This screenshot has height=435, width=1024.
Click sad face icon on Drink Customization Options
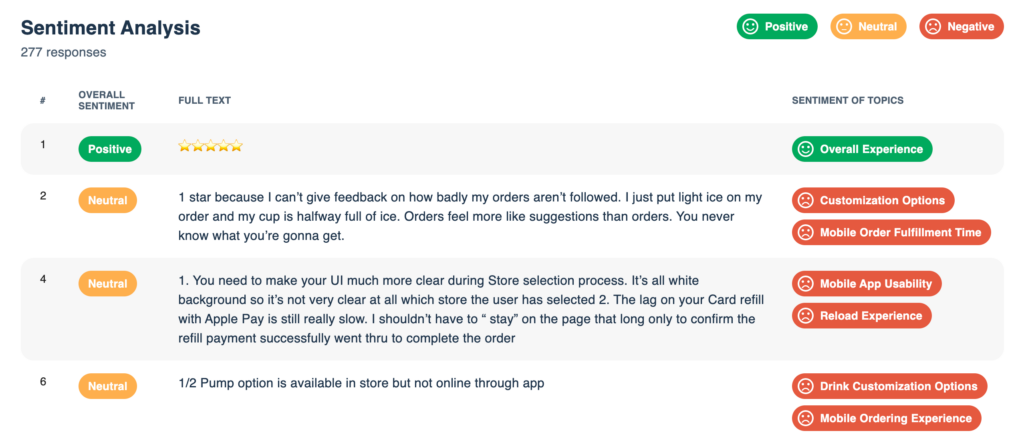[806, 387]
